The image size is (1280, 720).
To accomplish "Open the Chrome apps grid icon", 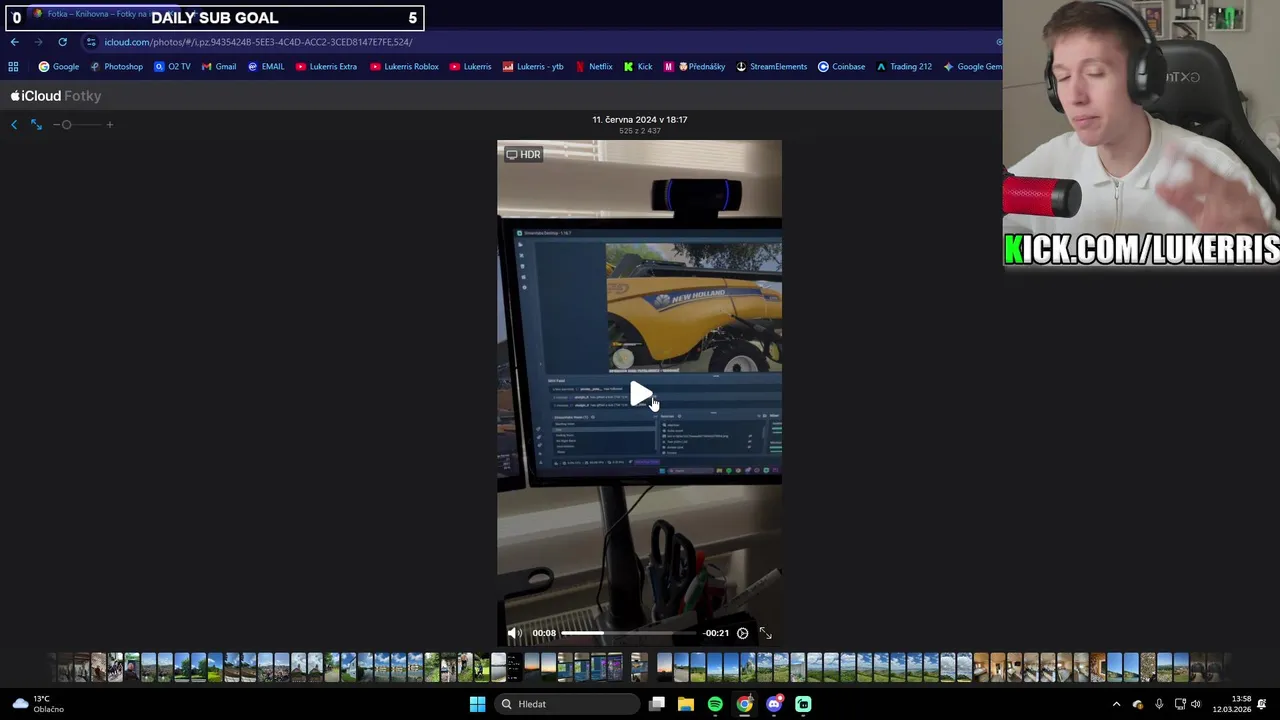I will coord(13,67).
